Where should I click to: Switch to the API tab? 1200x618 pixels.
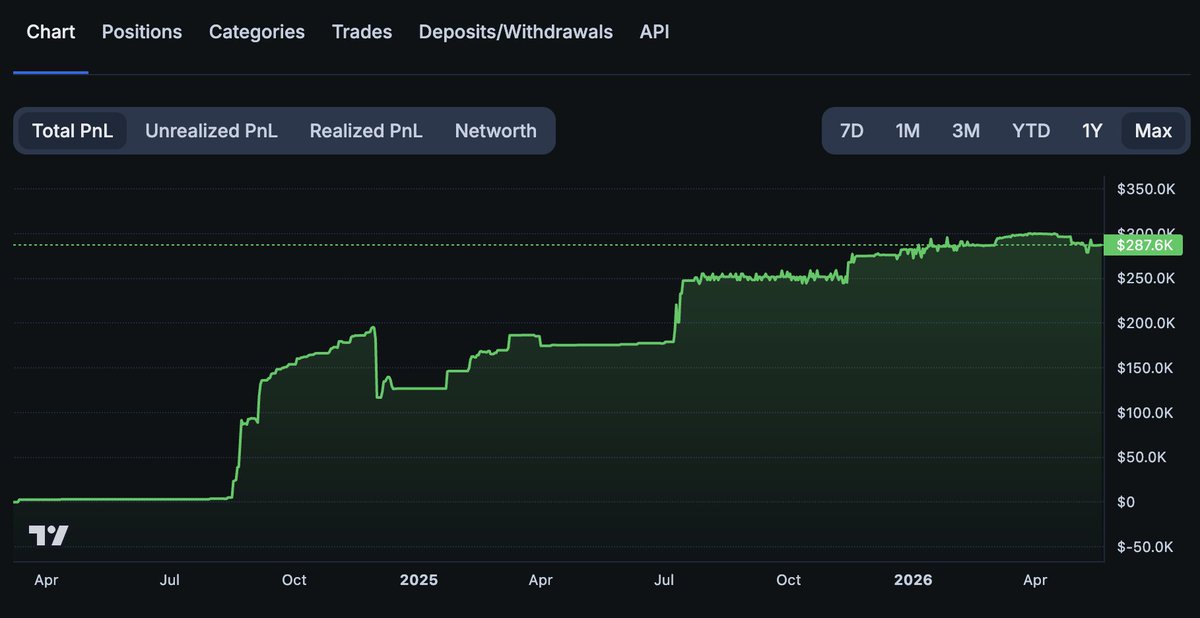click(655, 32)
